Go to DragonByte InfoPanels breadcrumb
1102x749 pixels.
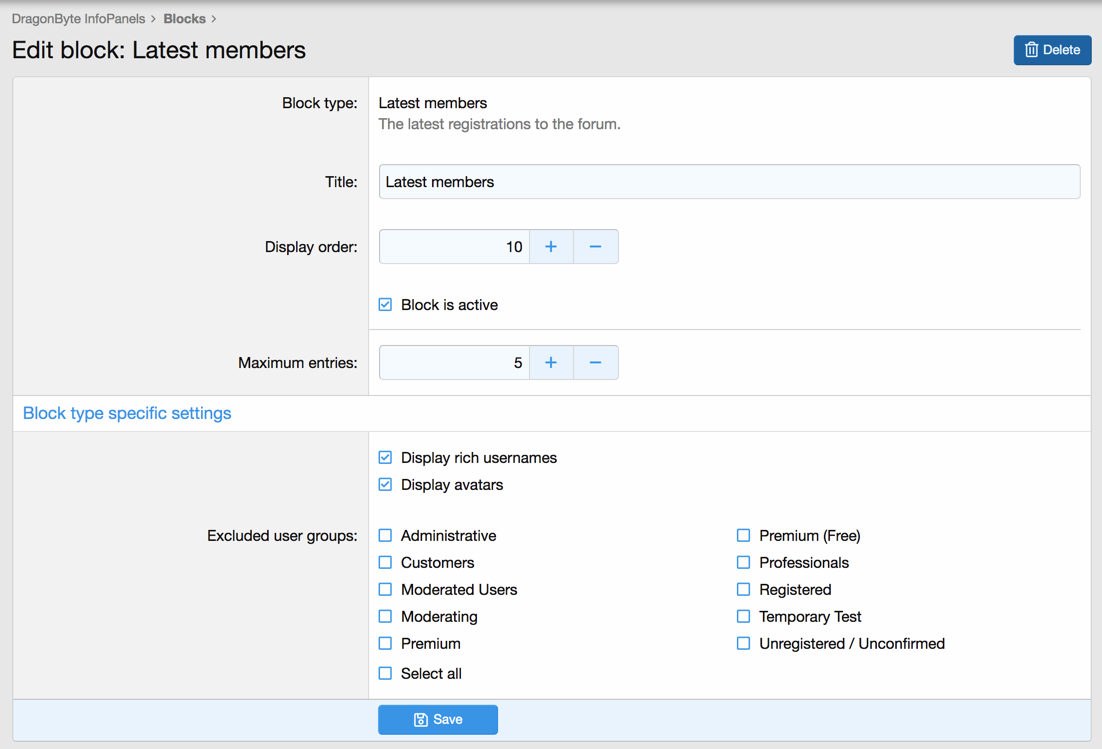[x=78, y=19]
